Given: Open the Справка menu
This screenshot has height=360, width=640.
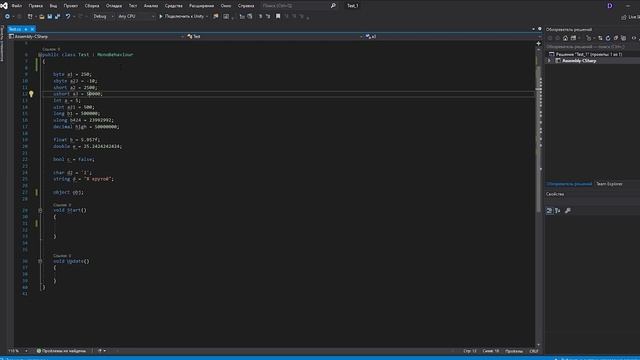Looking at the screenshot, I should tap(246, 6).
